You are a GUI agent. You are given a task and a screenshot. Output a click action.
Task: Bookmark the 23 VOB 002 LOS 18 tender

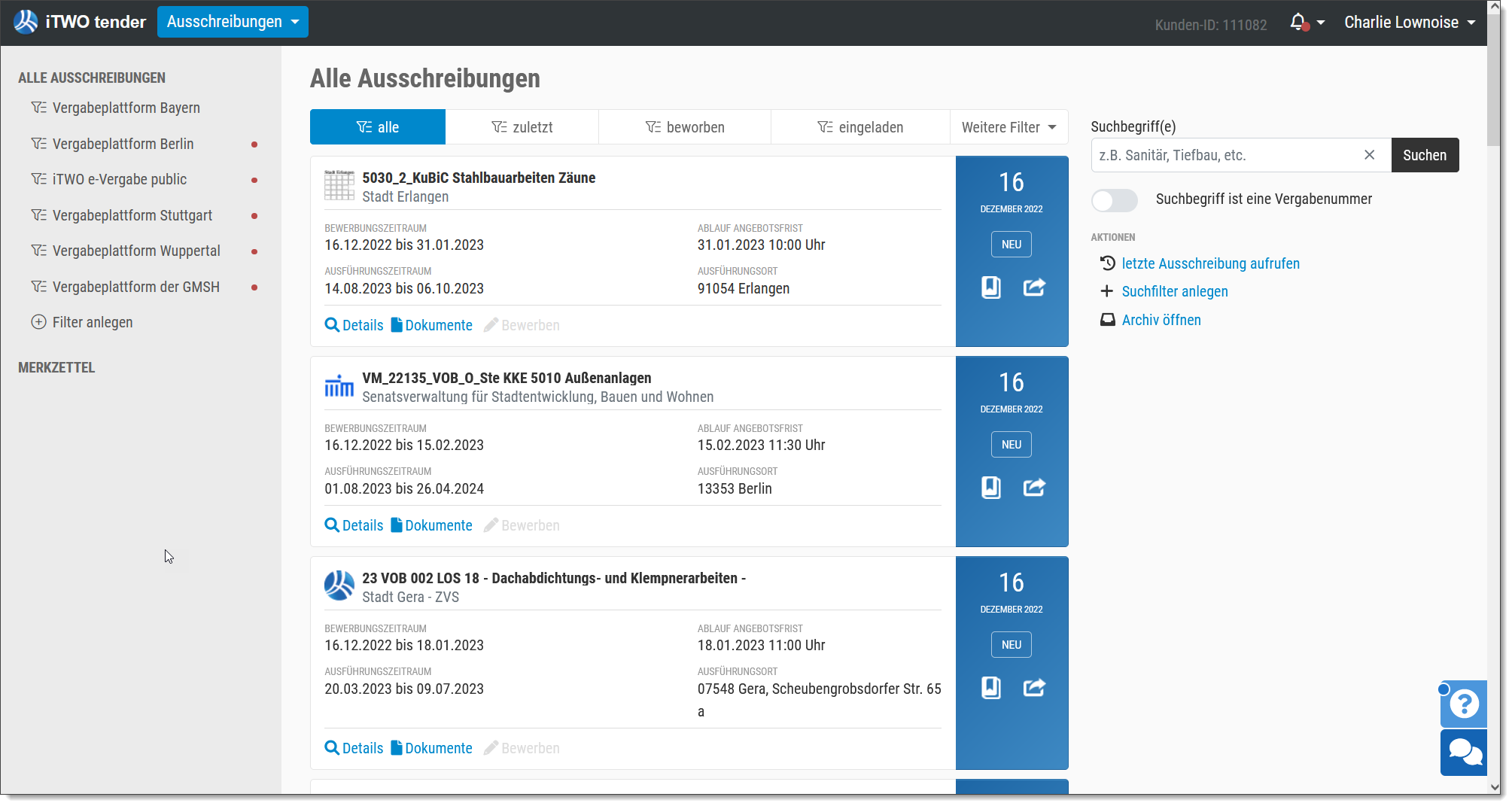coord(990,688)
